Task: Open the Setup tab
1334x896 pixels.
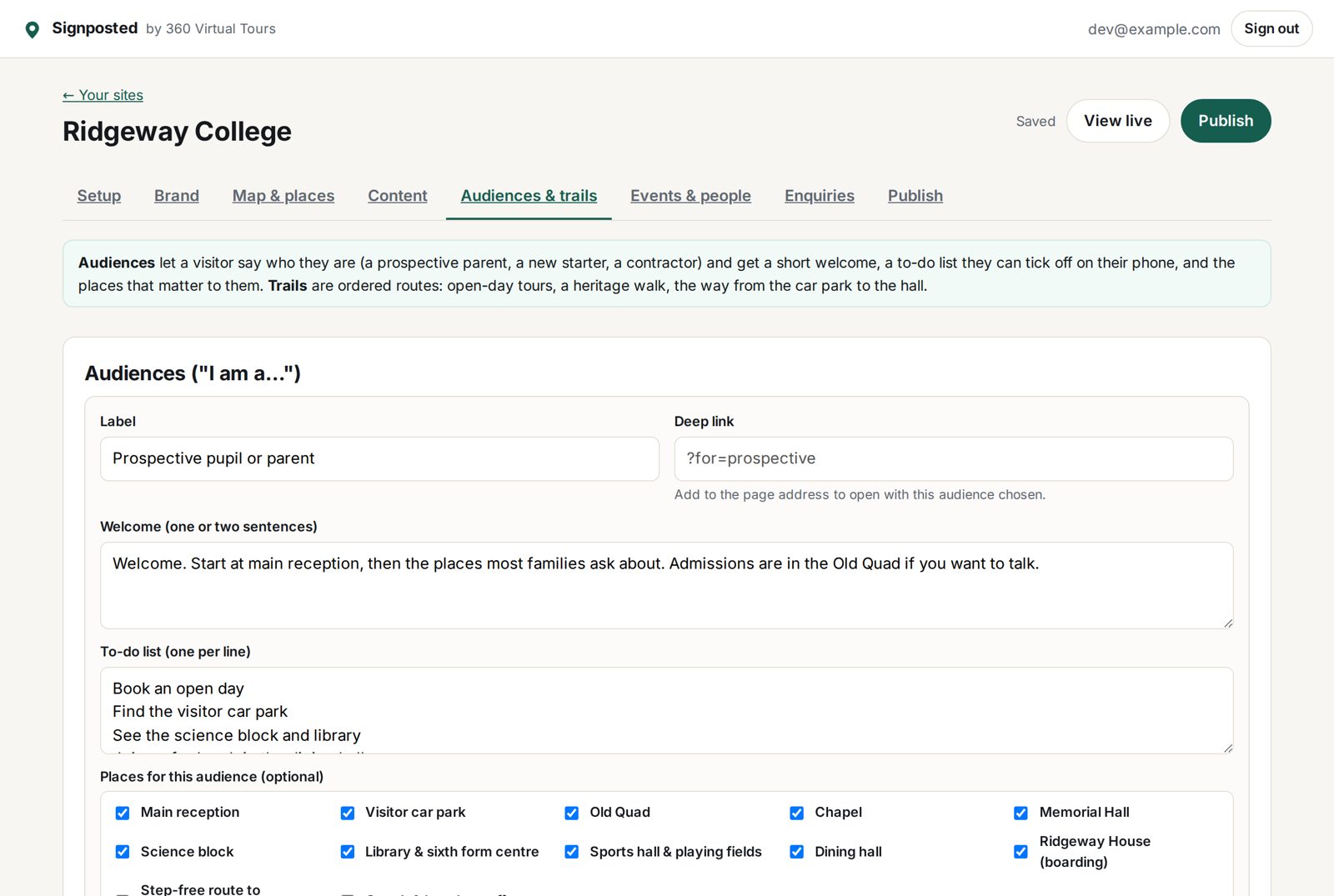Action: [99, 196]
